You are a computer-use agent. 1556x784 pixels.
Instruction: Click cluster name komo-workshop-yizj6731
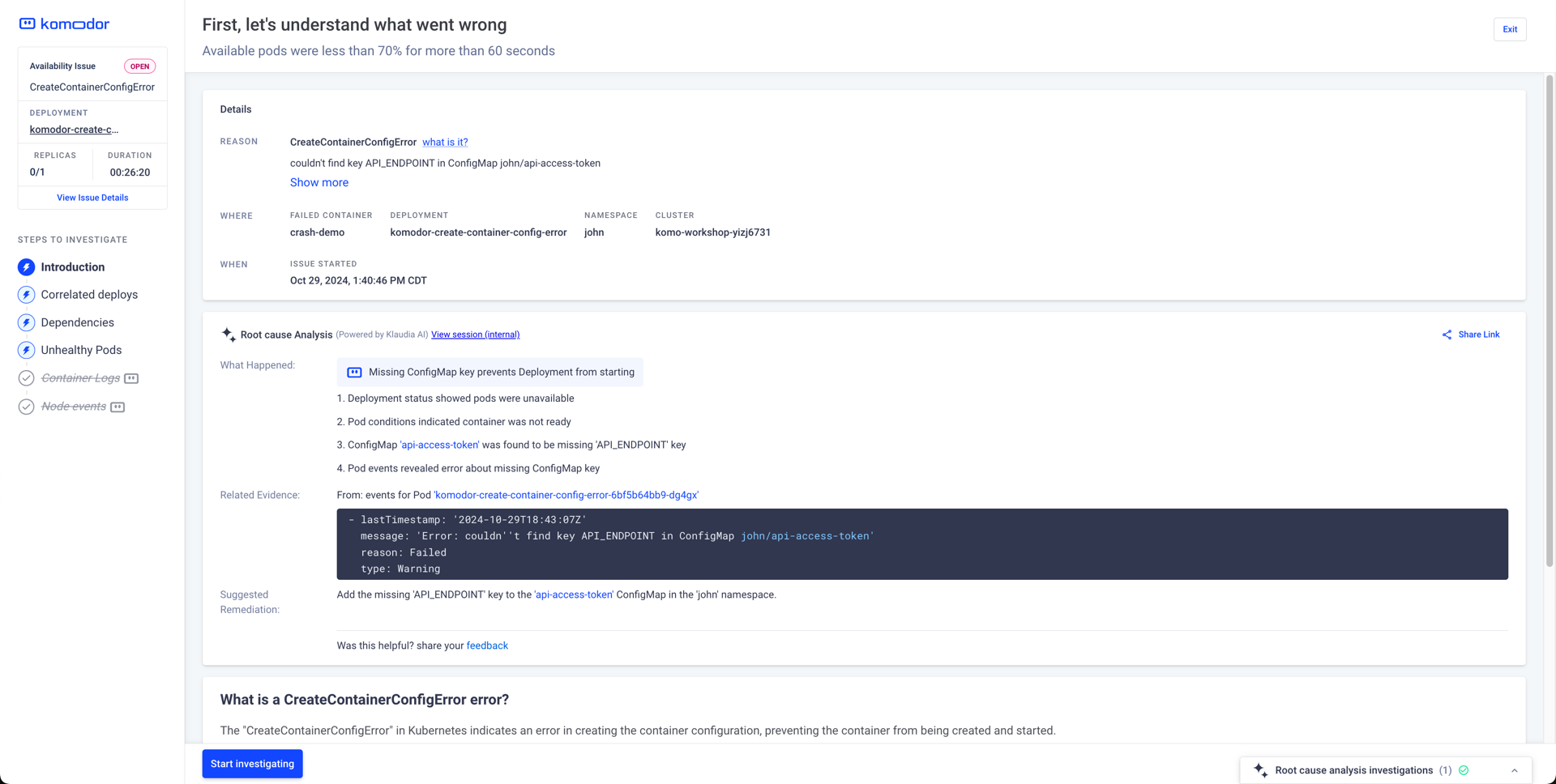713,232
